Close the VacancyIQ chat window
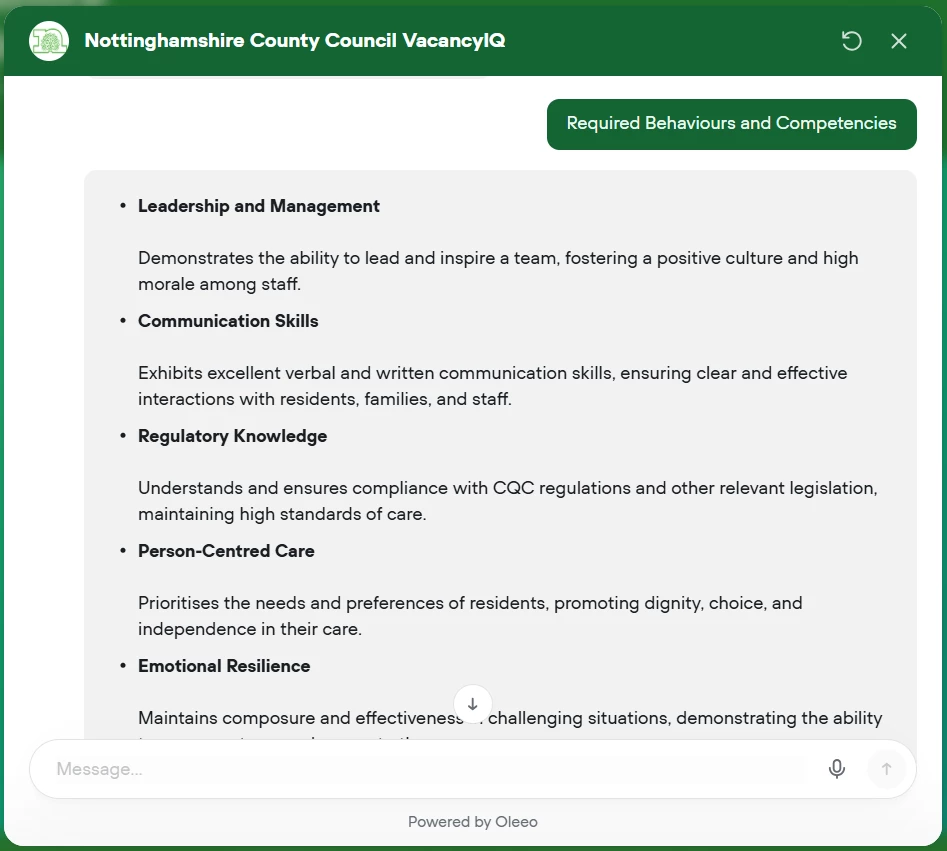 [x=899, y=41]
